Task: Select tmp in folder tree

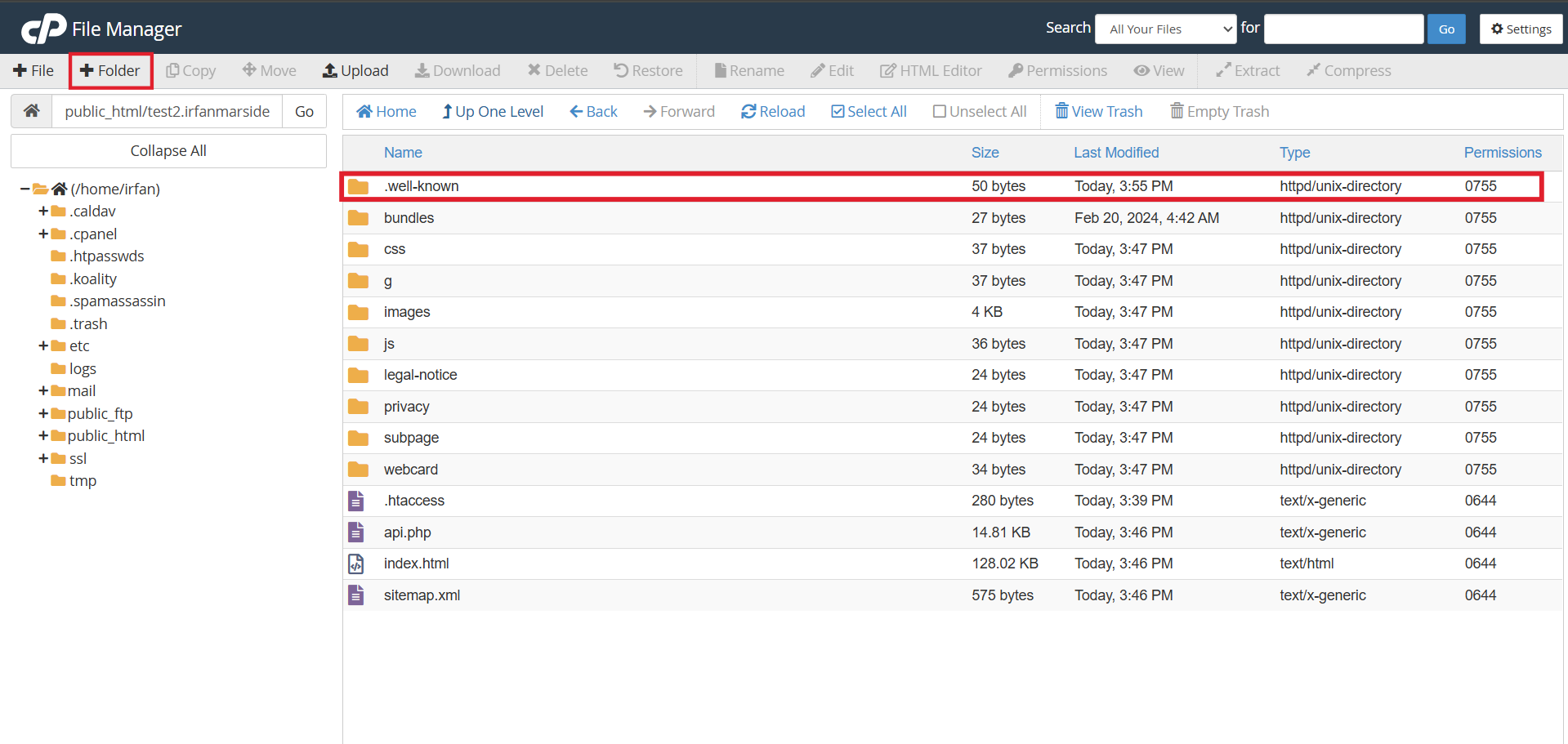Action: tap(83, 480)
